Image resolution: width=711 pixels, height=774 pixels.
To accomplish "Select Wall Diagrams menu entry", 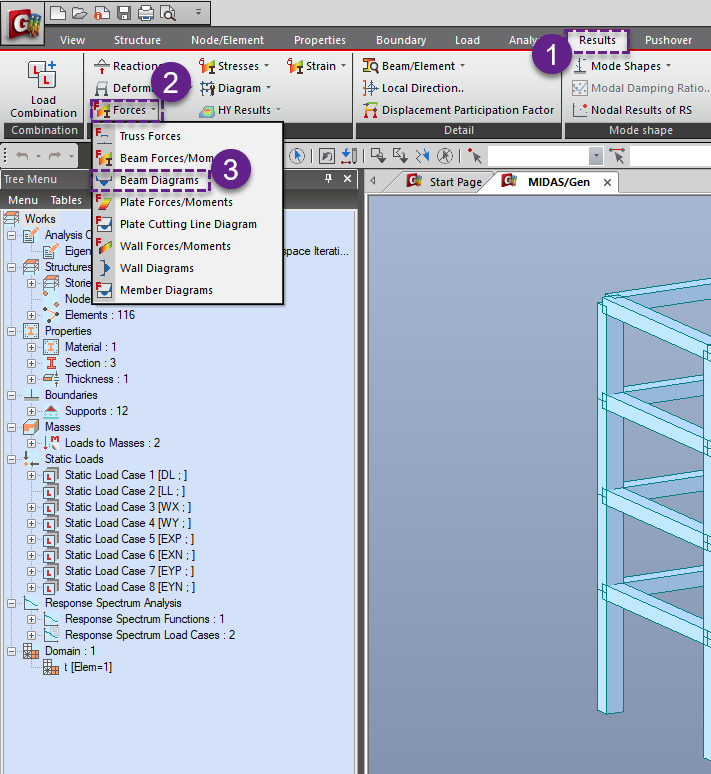I will pos(188,269).
